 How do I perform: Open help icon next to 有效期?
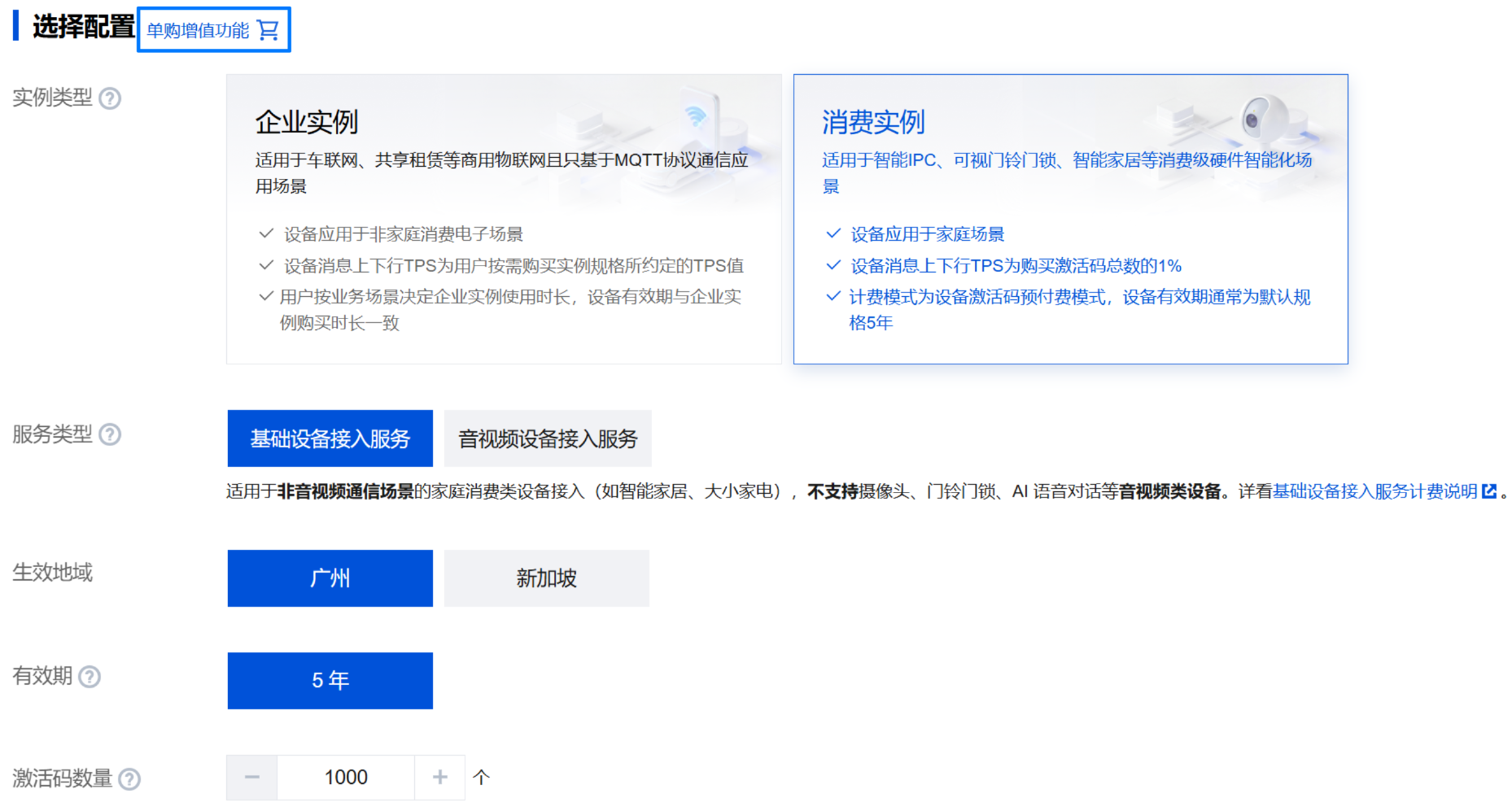click(90, 677)
